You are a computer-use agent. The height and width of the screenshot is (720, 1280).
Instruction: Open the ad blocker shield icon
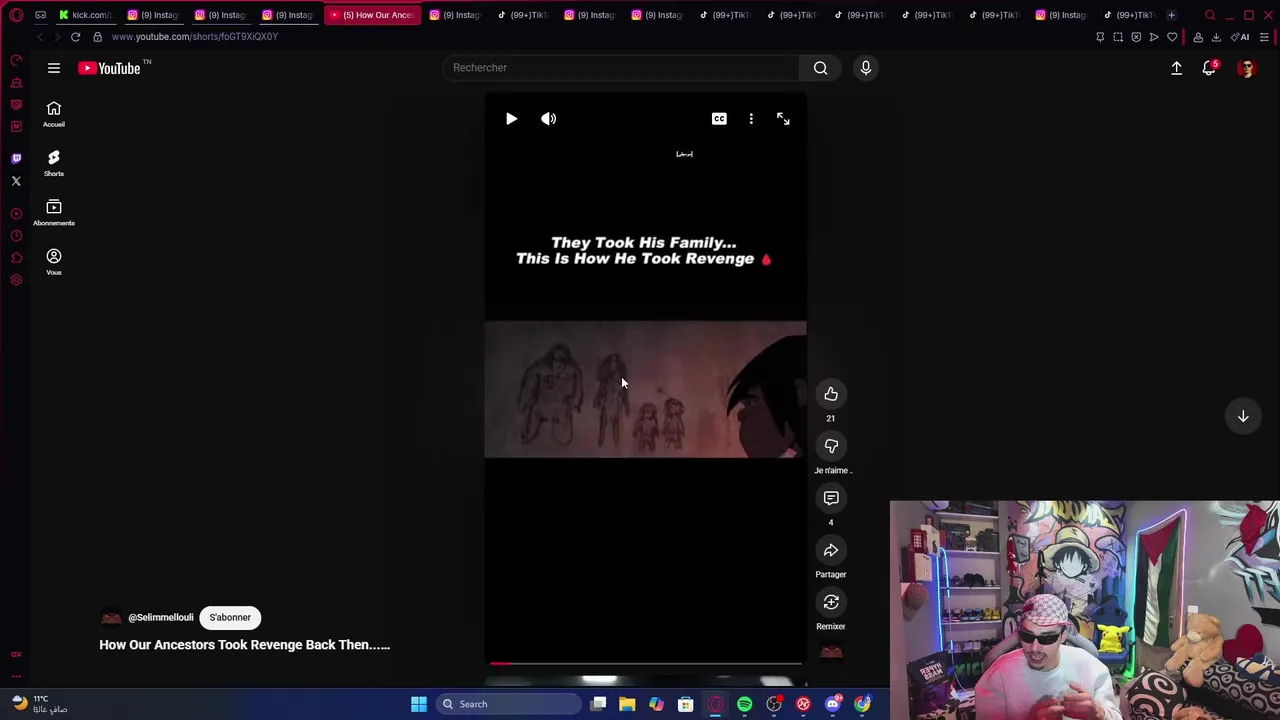pos(1136,37)
